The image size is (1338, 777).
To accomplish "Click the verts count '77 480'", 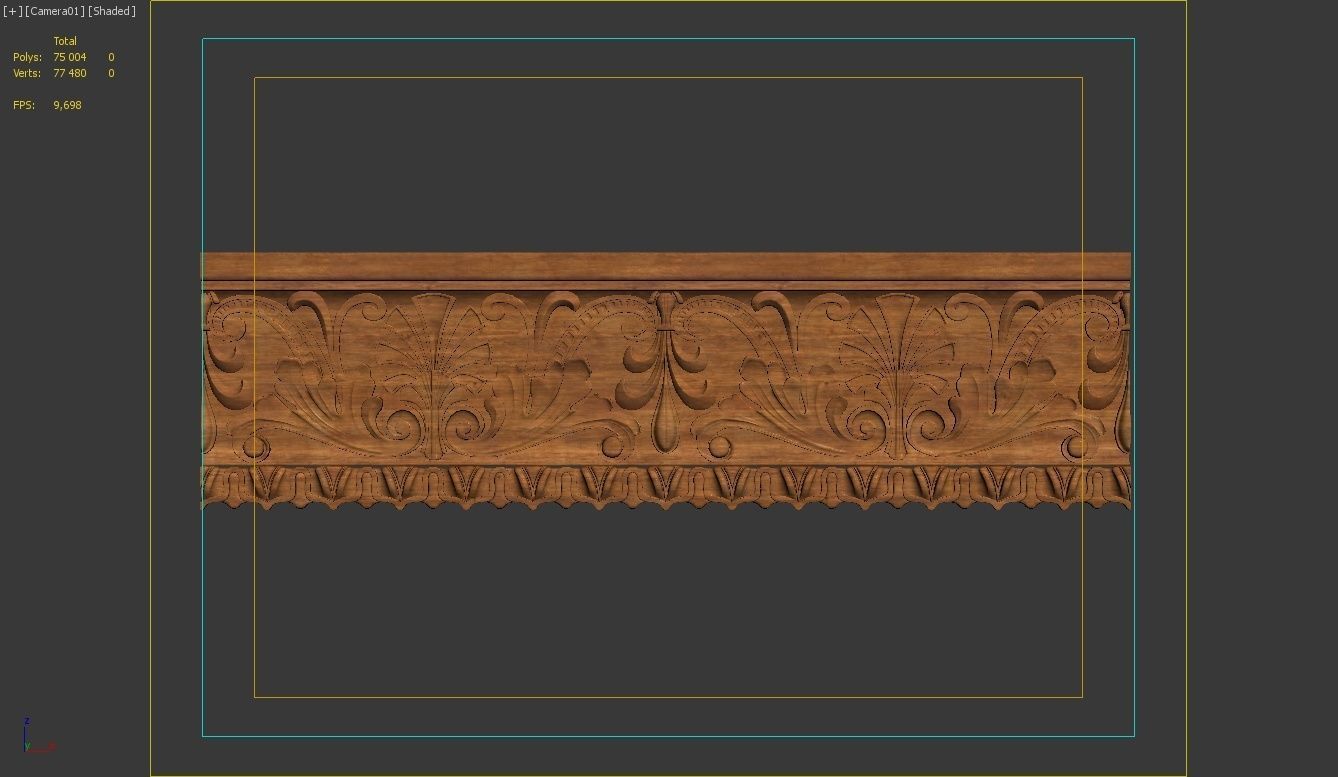I will point(70,73).
